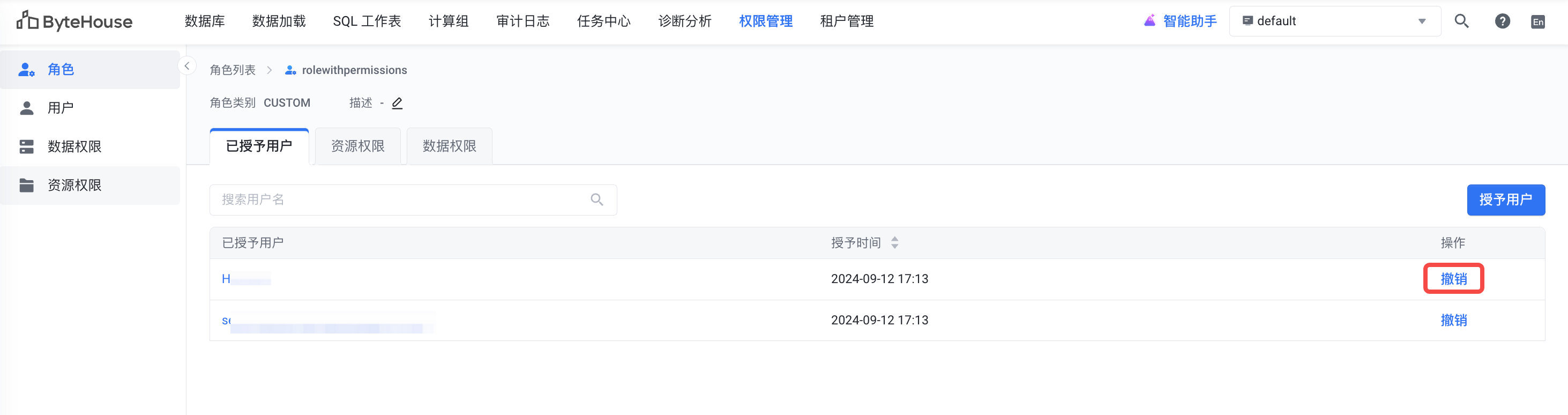Image resolution: width=1568 pixels, height=415 pixels.
Task: Open 数据权限 in the sidebar
Action: pyautogui.click(x=74, y=147)
